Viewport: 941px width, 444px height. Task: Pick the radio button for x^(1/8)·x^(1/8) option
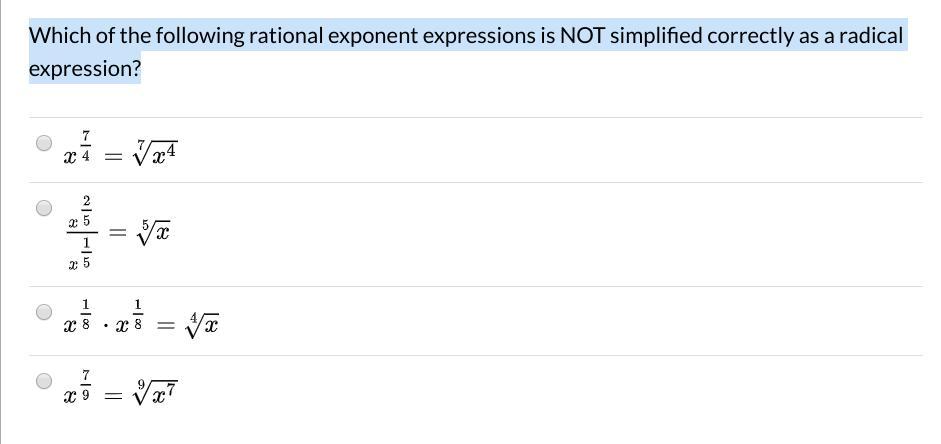[44, 312]
